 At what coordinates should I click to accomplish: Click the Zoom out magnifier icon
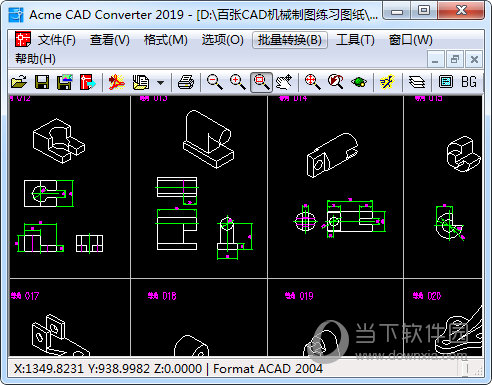[215, 82]
